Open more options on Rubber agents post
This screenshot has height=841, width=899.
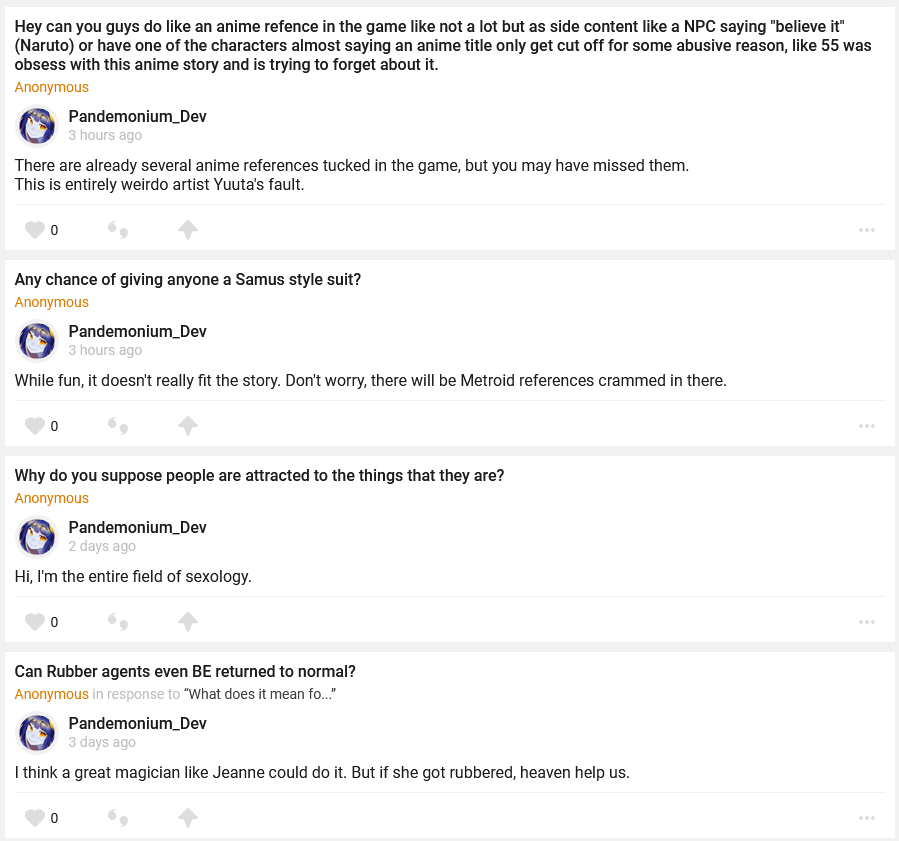tap(867, 818)
